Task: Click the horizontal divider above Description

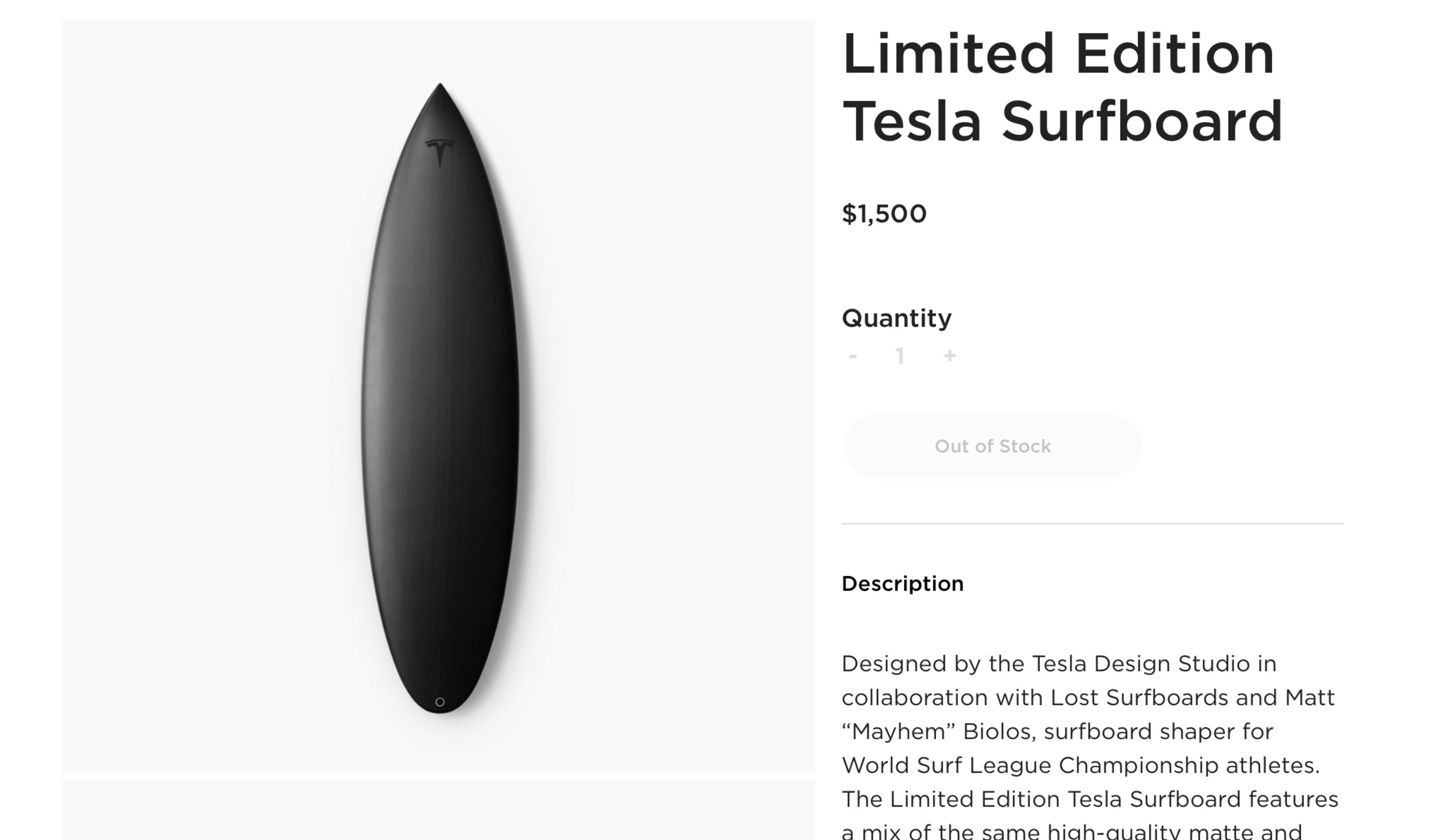Action: [x=1092, y=524]
